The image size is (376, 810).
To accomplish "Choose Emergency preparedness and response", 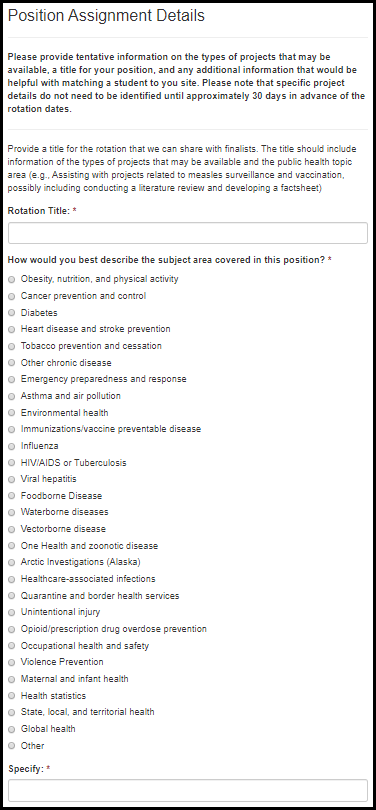I will coord(12,380).
